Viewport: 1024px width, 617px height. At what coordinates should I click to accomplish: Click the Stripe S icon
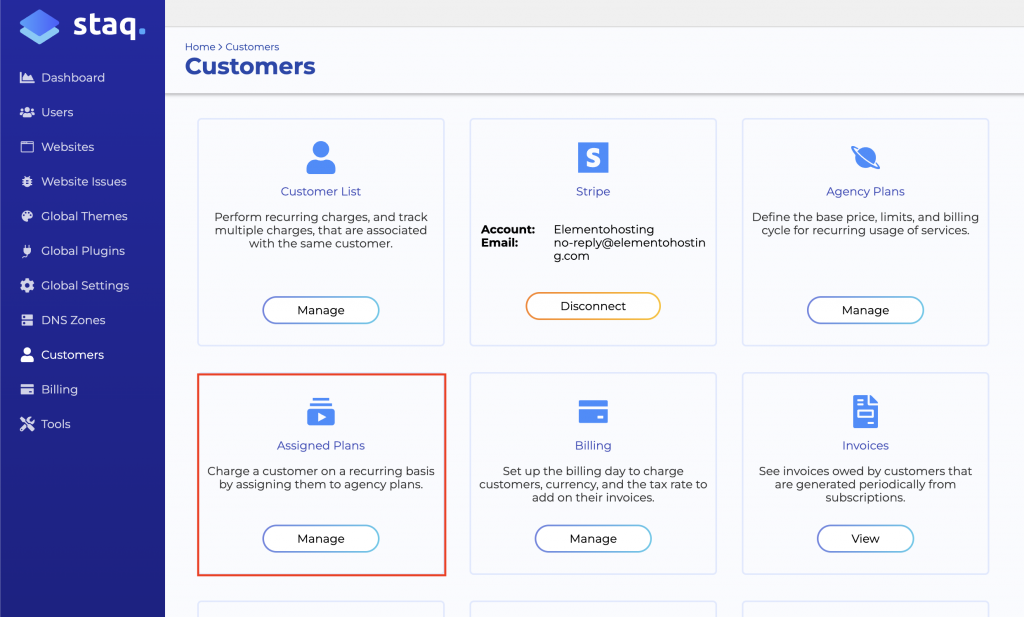(x=593, y=157)
